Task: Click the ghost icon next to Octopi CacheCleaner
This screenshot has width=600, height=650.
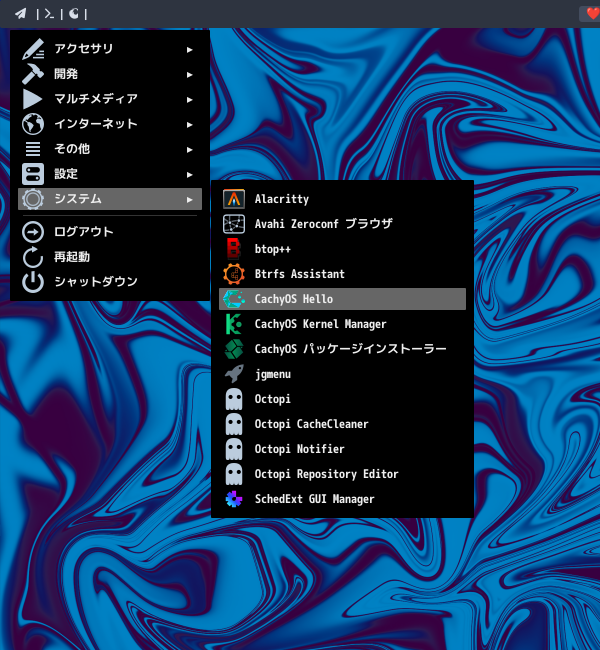Action: pos(234,424)
